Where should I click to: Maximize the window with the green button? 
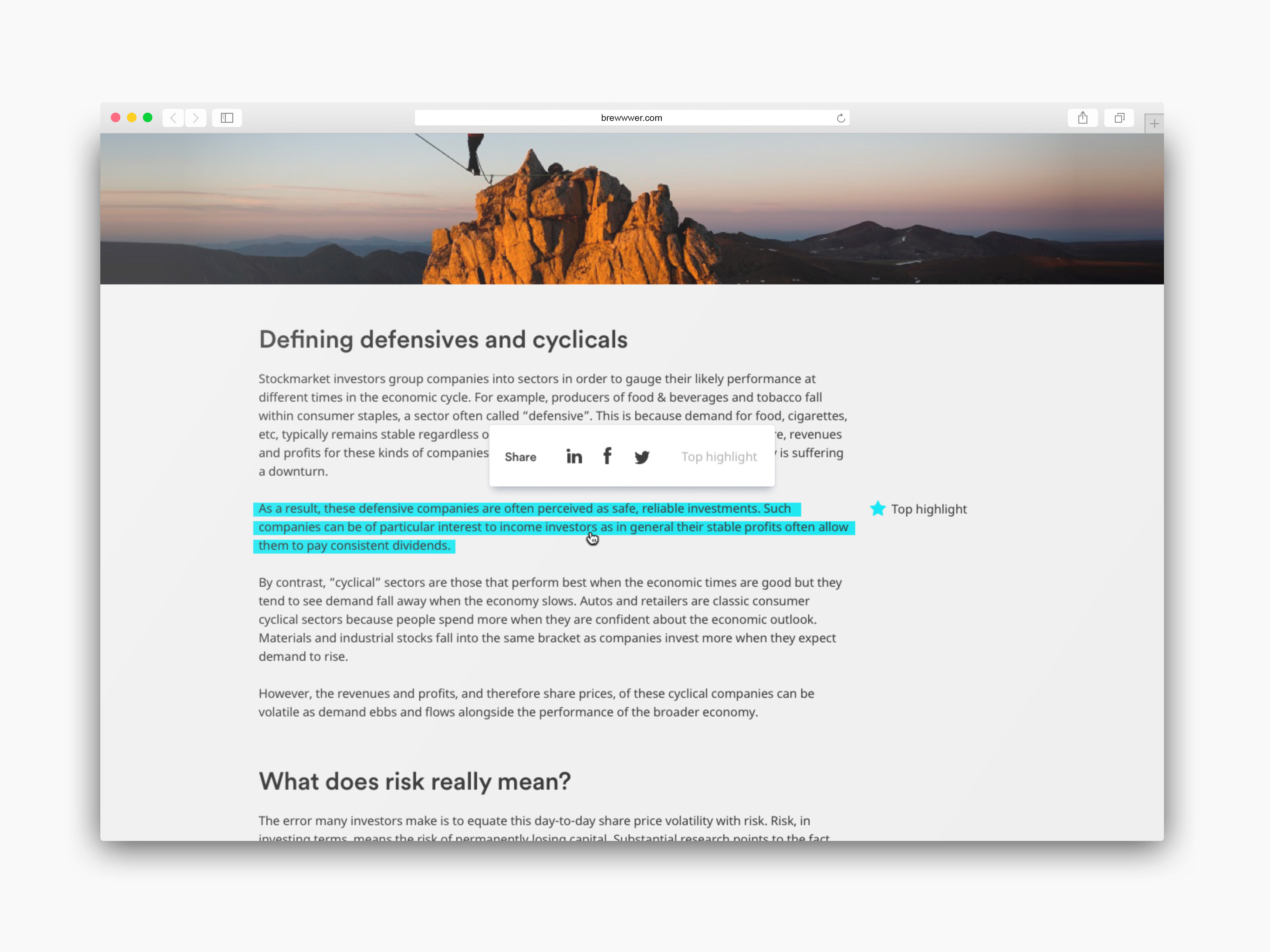point(148,118)
